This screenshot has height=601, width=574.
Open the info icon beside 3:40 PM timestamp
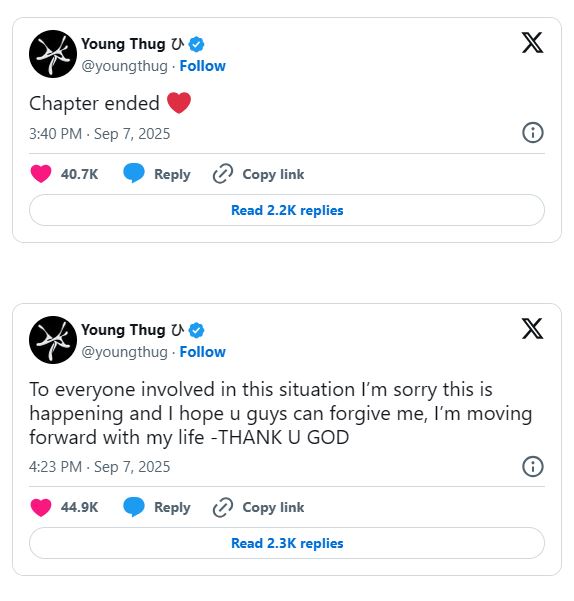pyautogui.click(x=533, y=133)
